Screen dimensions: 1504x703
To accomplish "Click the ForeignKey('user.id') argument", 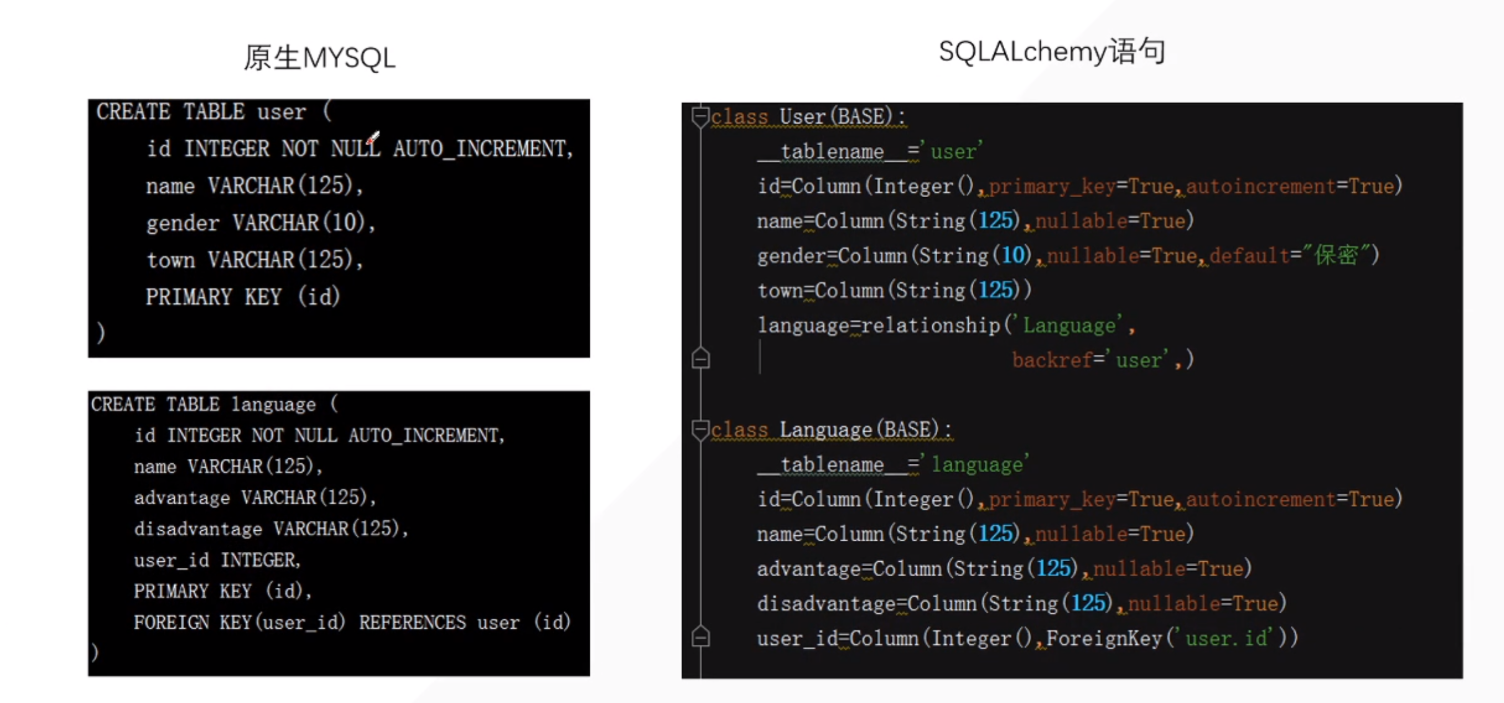I will coord(1167,638).
